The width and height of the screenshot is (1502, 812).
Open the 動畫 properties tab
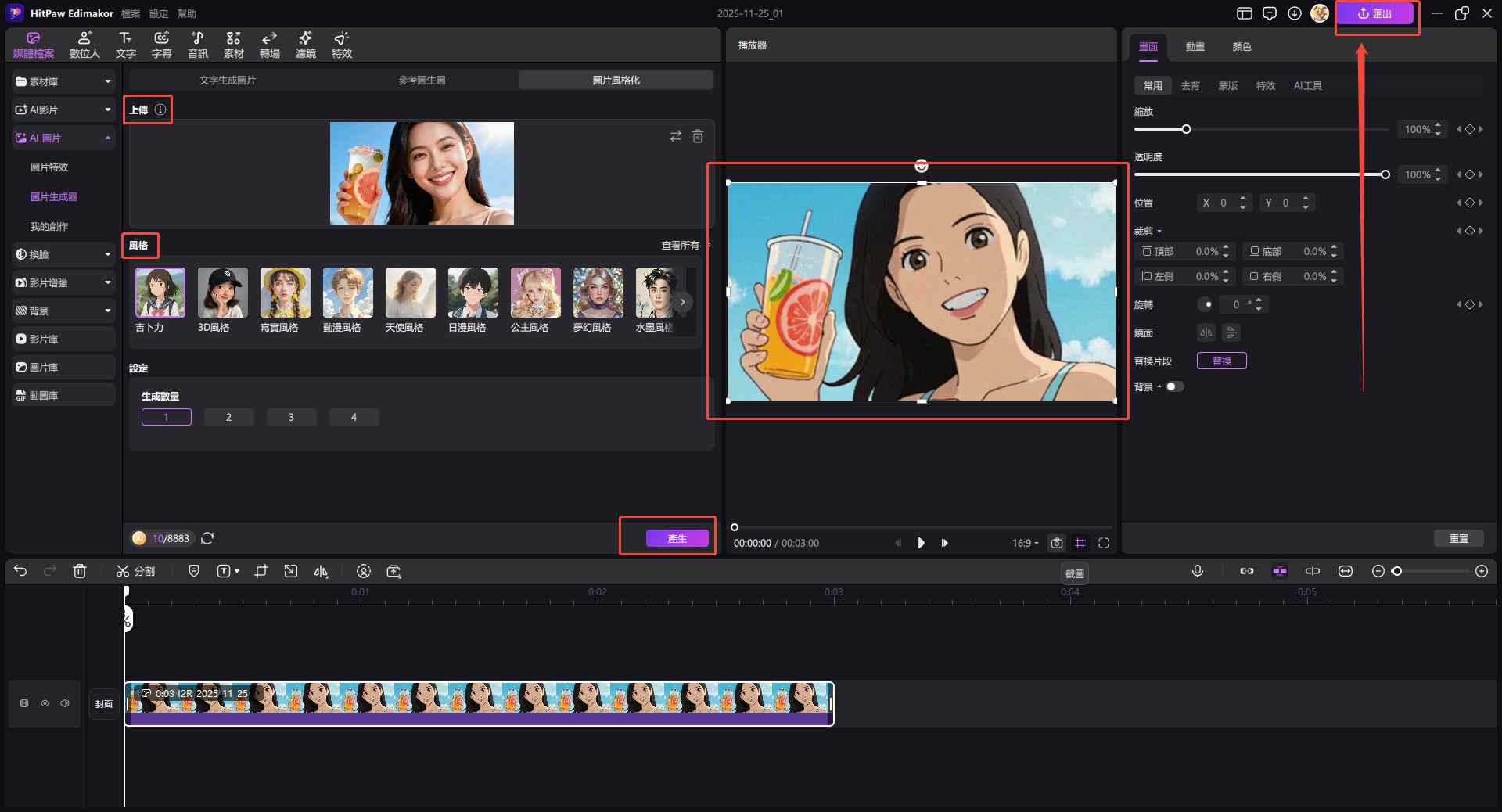(1195, 47)
